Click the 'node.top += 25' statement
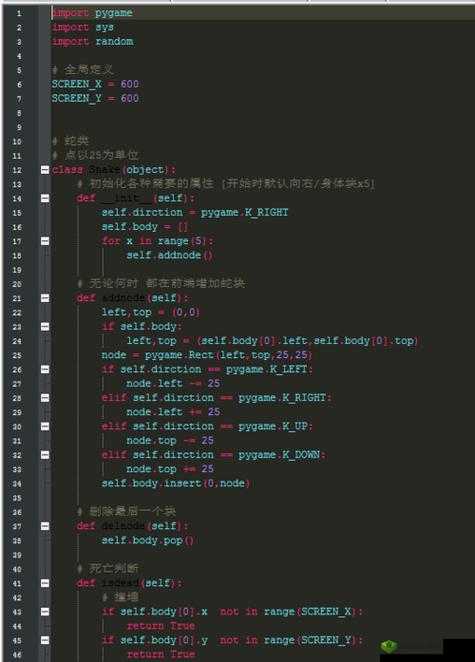This screenshot has height=662, width=475. [x=170, y=469]
